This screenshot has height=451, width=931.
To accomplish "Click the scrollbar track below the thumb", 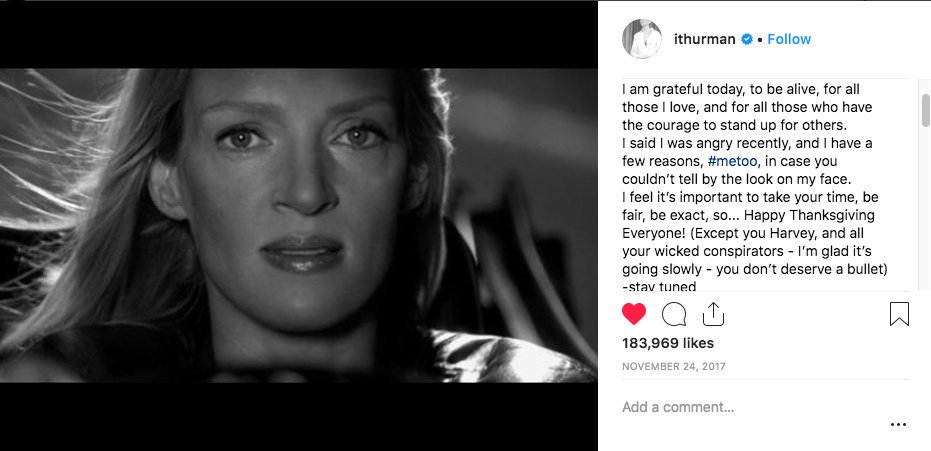I will click(x=925, y=208).
